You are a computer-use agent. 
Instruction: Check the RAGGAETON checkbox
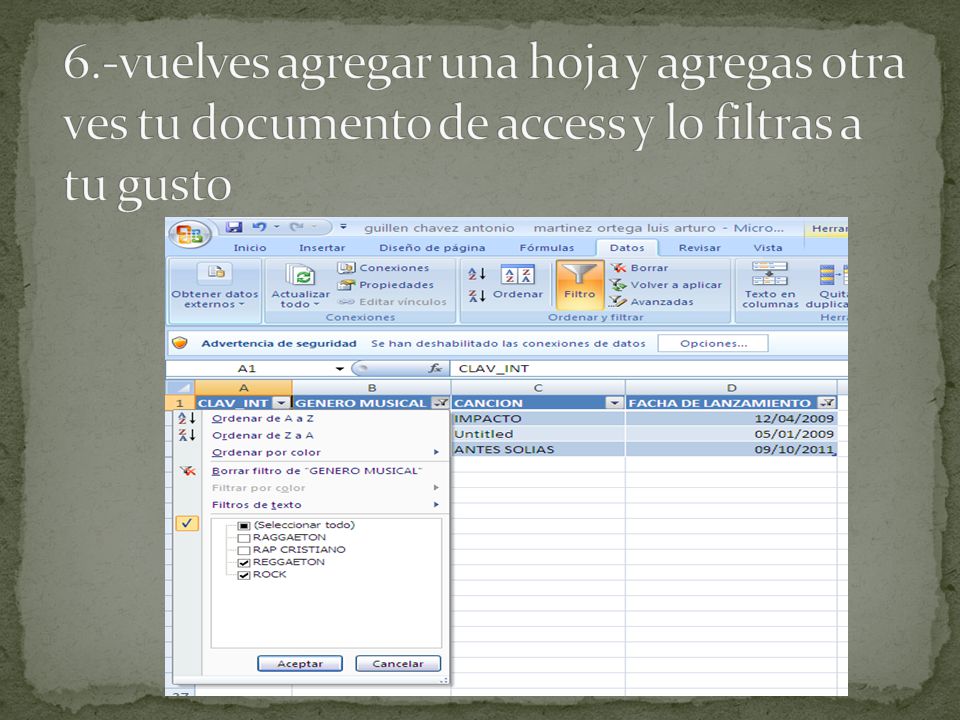(x=244, y=538)
